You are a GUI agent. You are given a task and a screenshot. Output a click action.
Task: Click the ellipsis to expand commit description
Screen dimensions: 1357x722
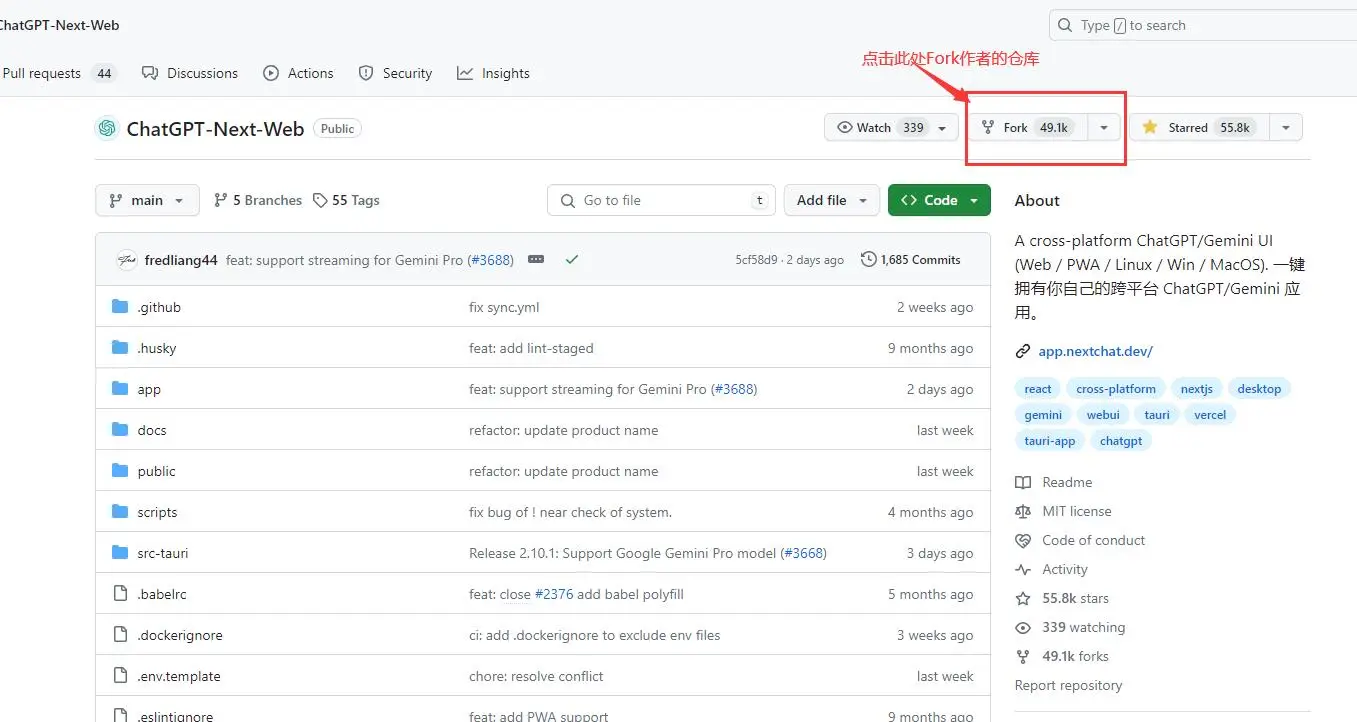tap(535, 258)
